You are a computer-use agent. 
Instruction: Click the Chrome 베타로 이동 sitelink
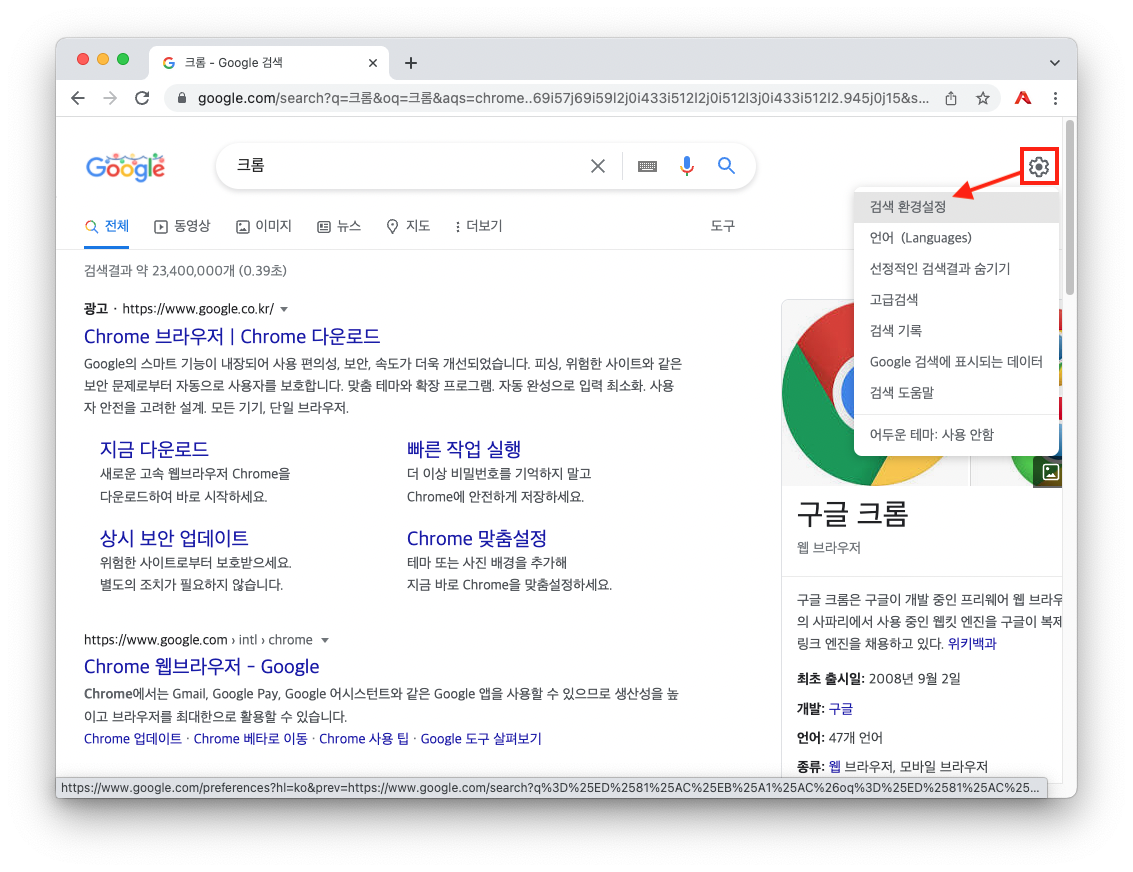(251, 739)
